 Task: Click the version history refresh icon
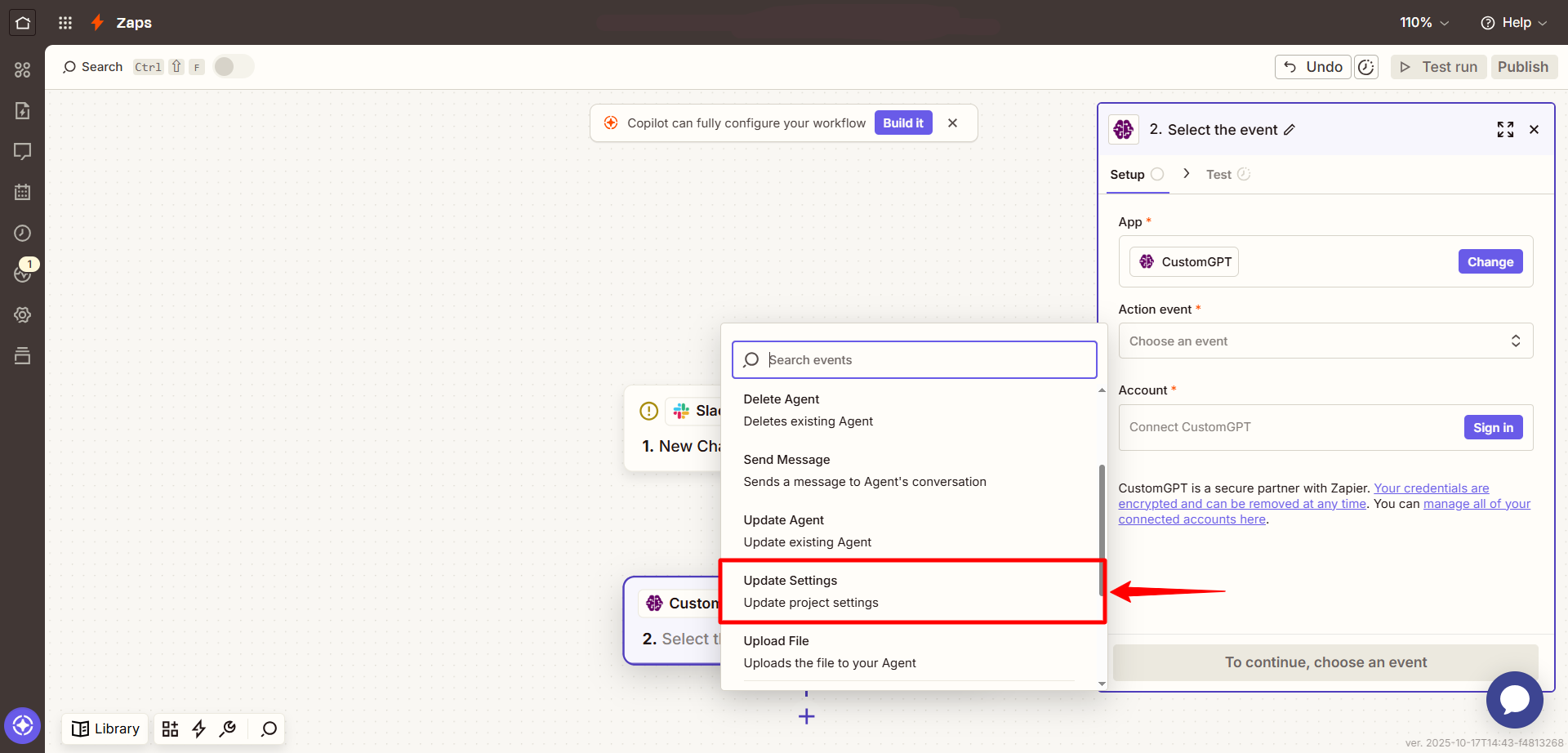tap(1366, 67)
